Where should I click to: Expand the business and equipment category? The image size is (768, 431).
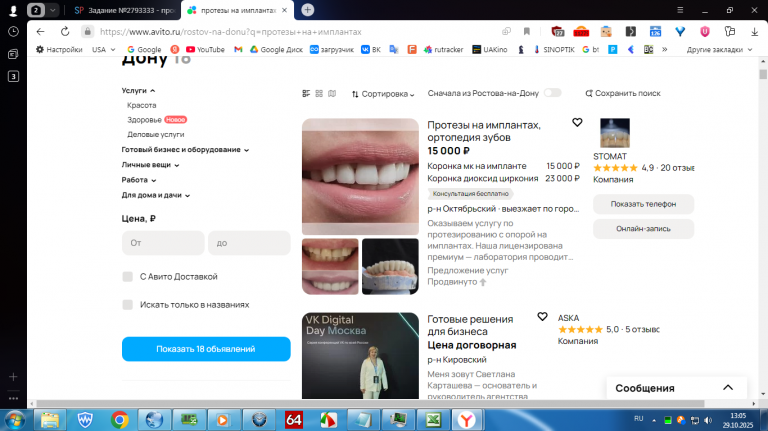[185, 150]
